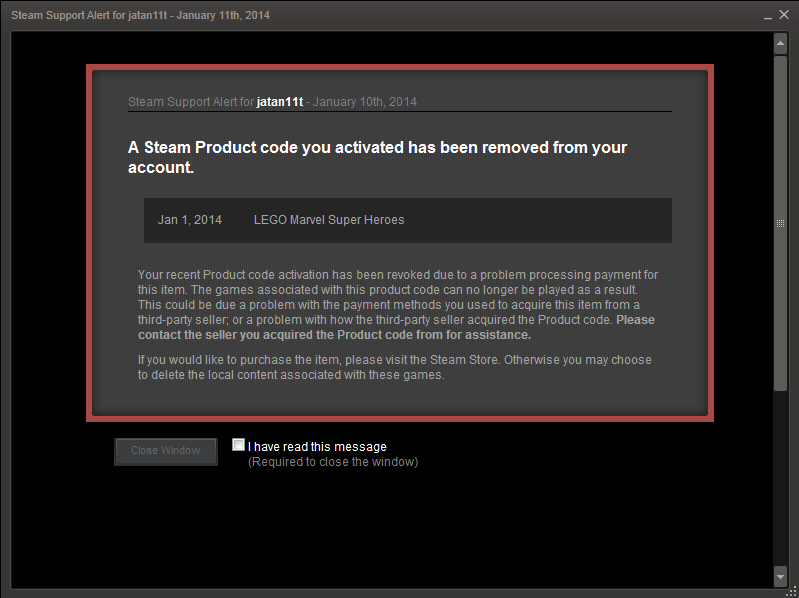This screenshot has width=799, height=598.
Task: Minimize the Steam Support Alert window
Action: tap(768, 16)
